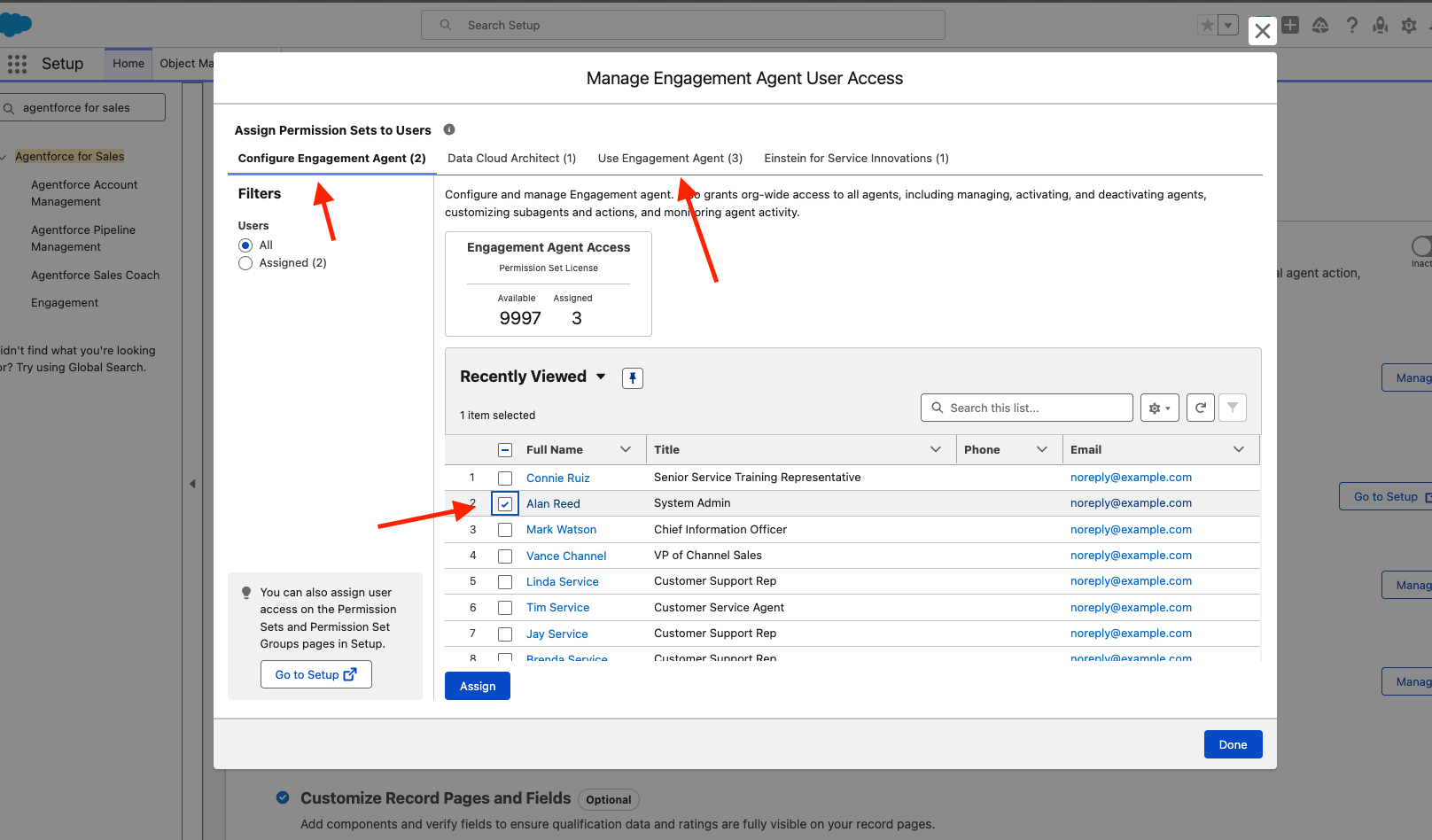Click the list filter funnel icon
The height and width of the screenshot is (840, 1432).
coord(1233,408)
